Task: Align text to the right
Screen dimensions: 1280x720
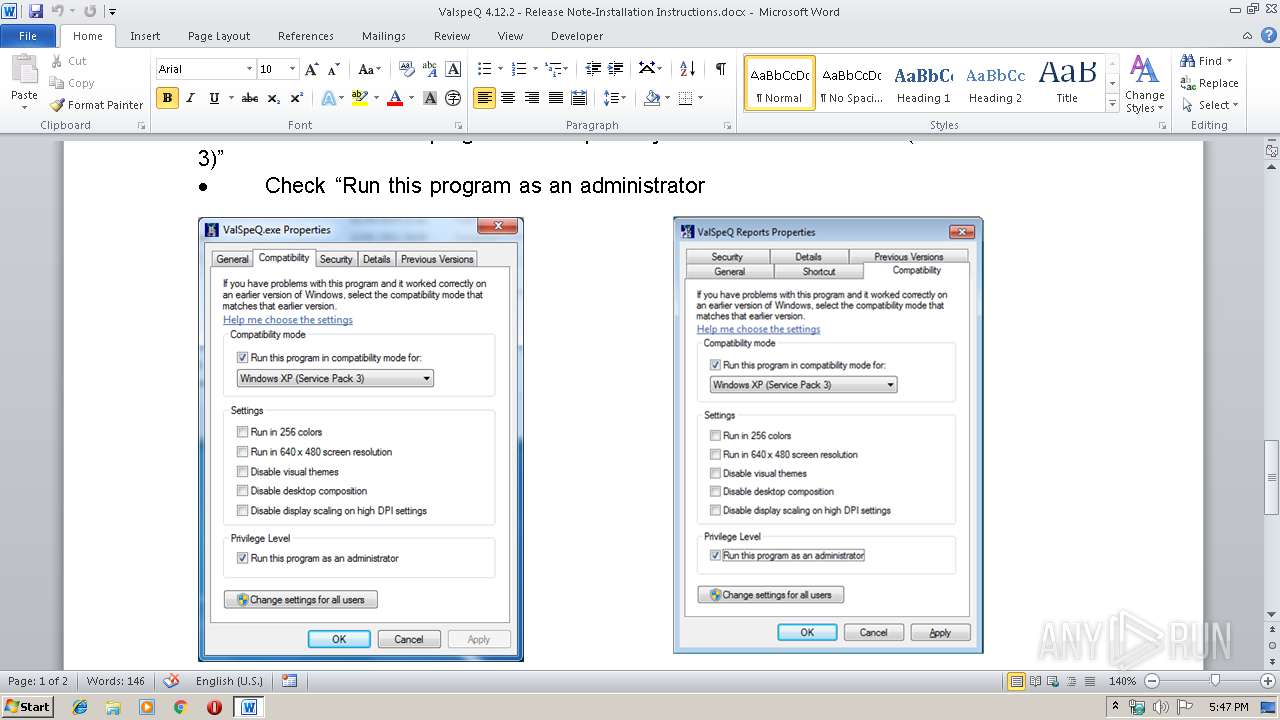Action: pos(532,98)
